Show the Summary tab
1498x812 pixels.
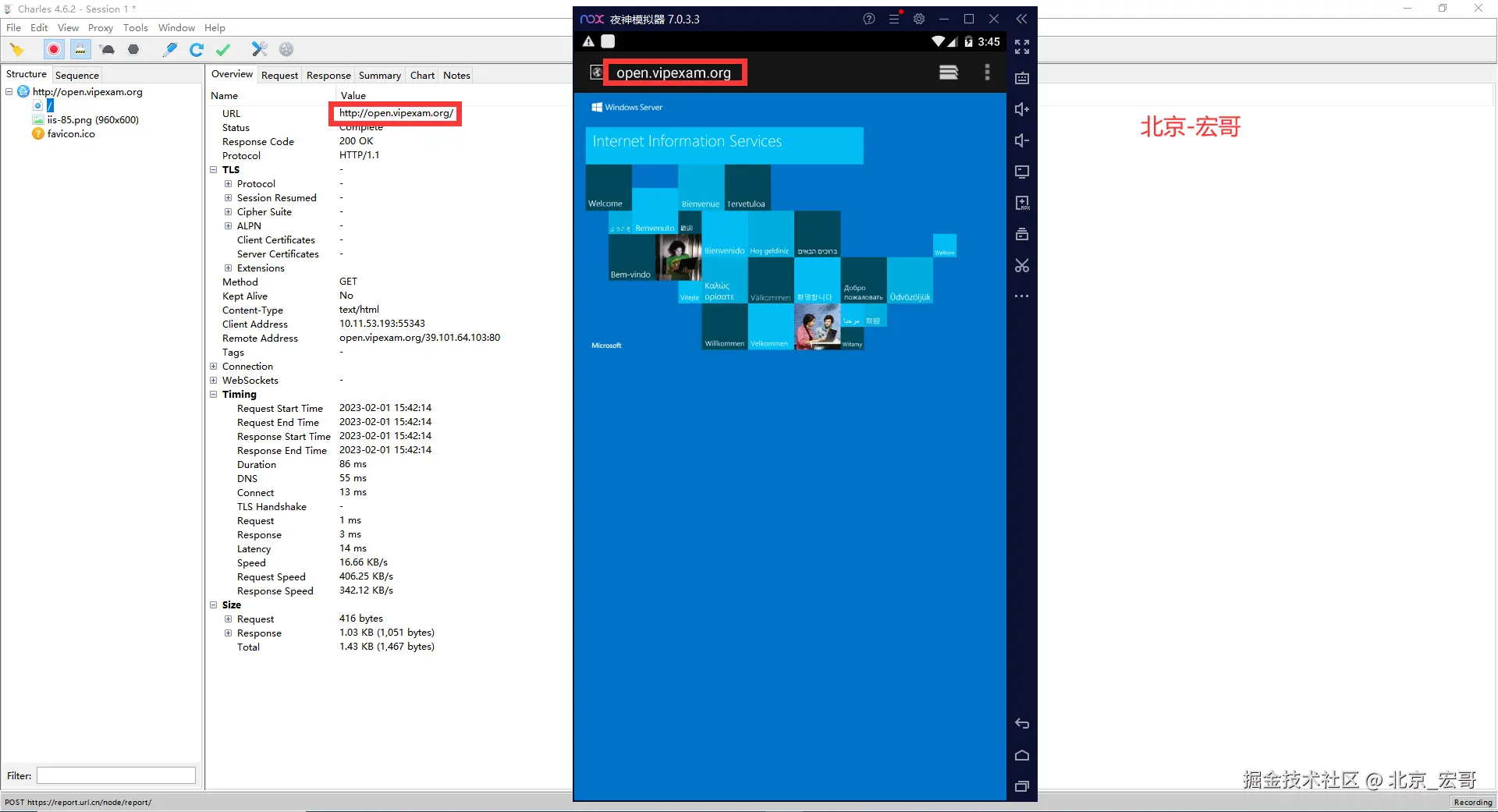379,76
